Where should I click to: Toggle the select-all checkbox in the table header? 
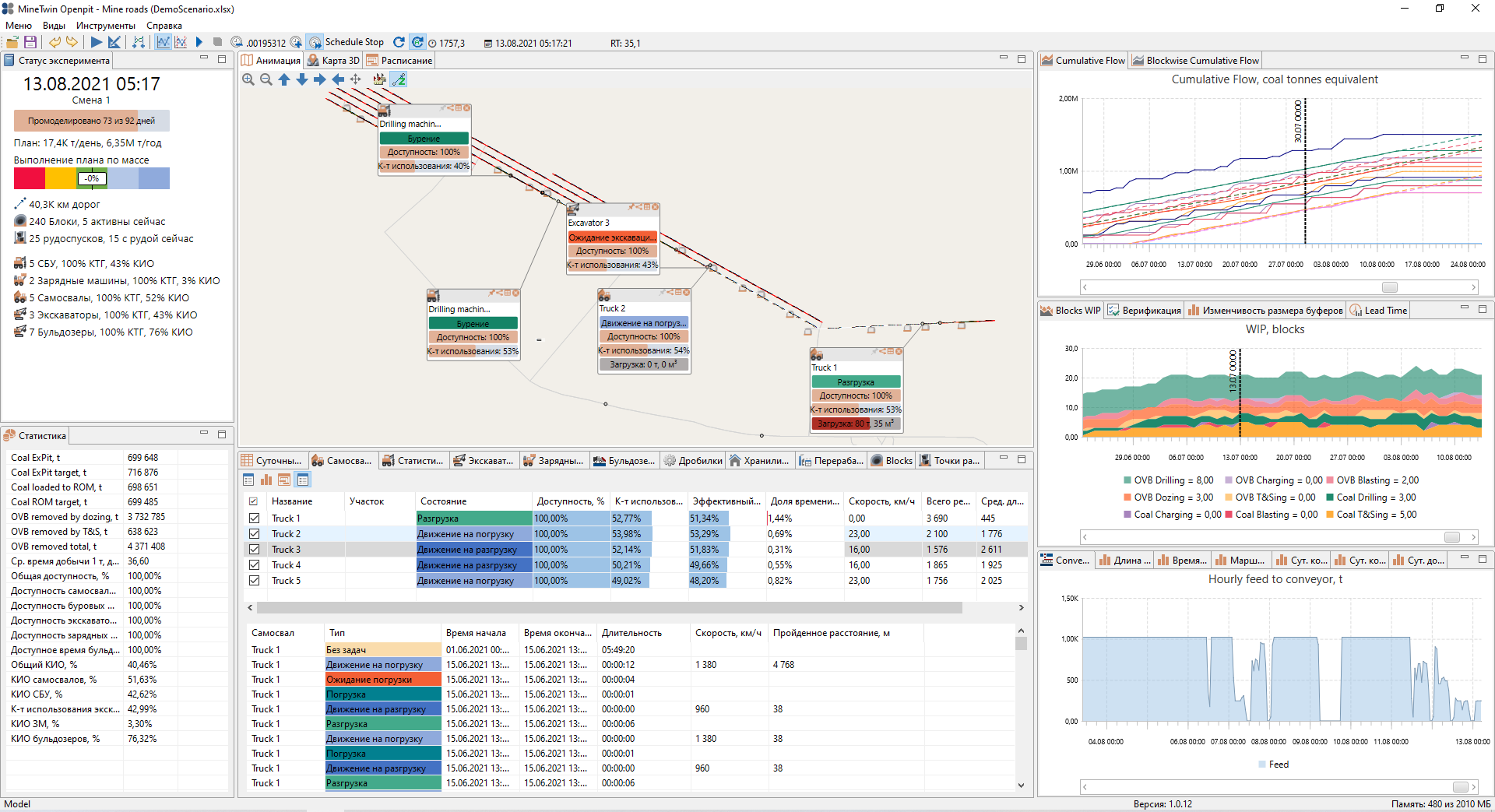[253, 501]
